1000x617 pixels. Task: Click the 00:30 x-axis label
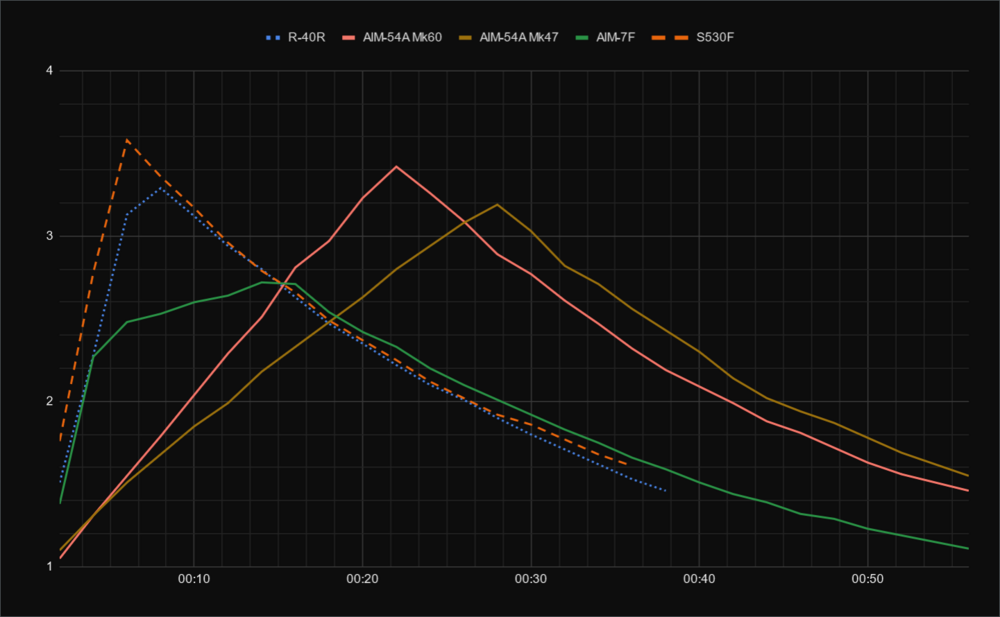pyautogui.click(x=531, y=579)
